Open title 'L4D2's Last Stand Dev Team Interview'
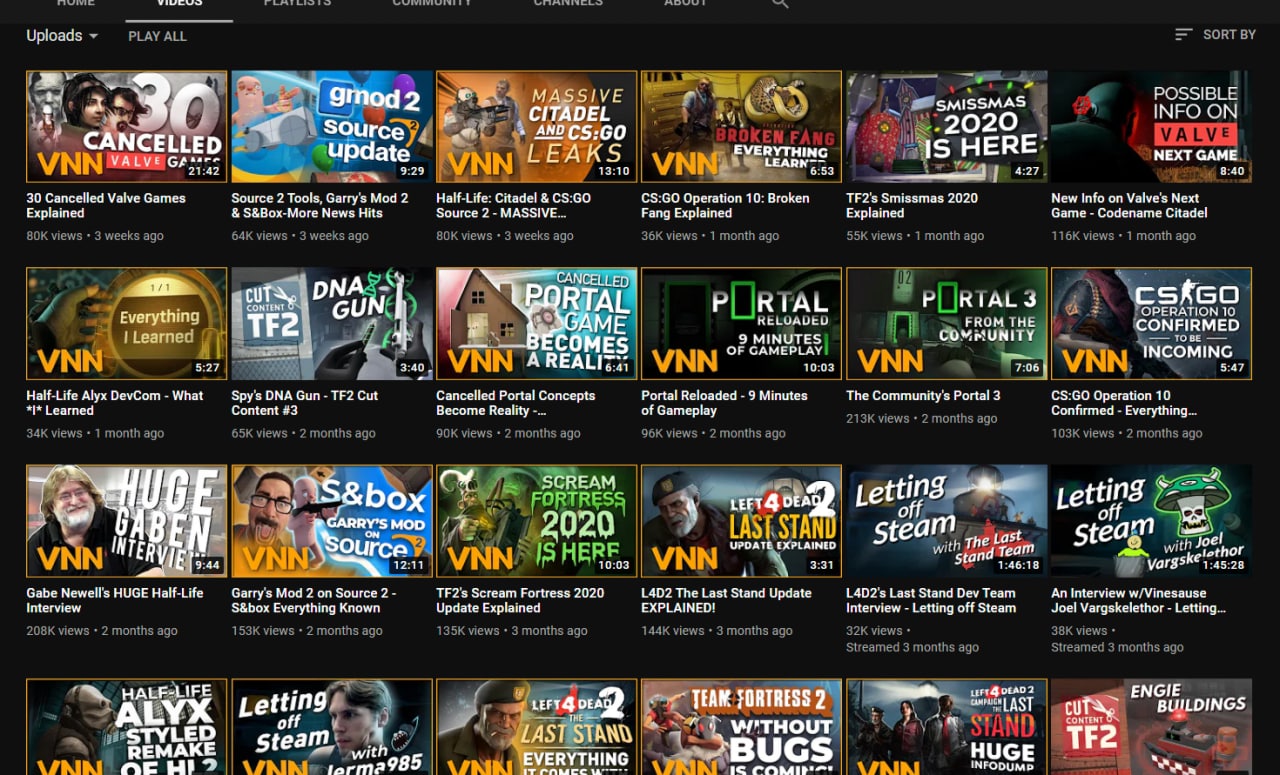 [931, 600]
